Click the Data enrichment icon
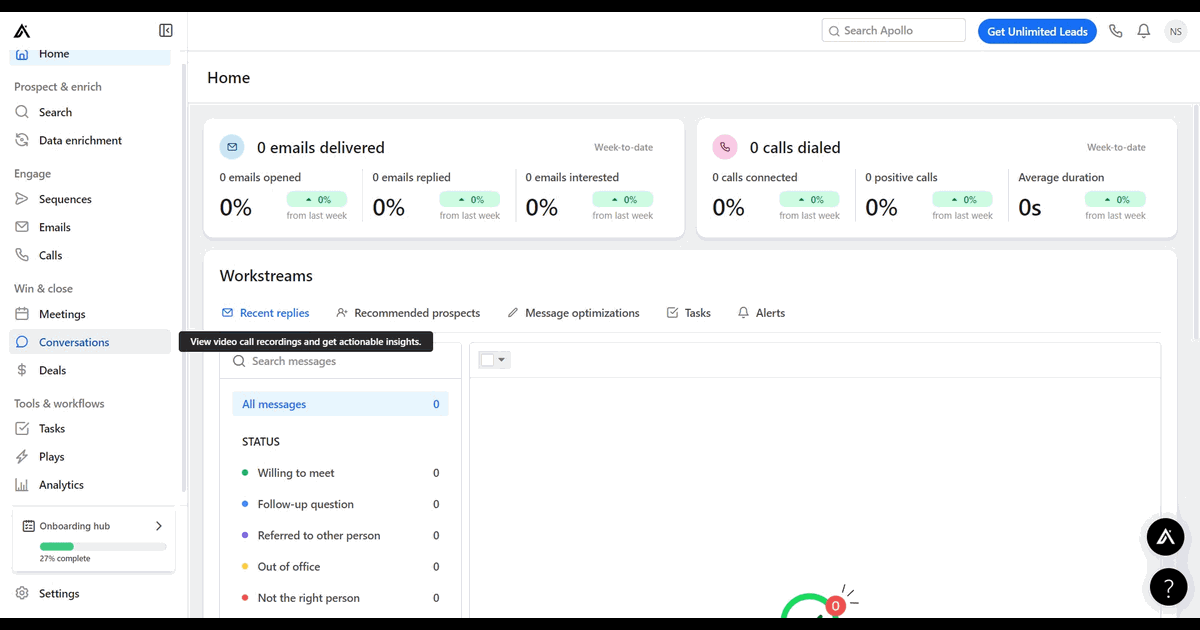This screenshot has width=1200, height=630. [x=22, y=140]
